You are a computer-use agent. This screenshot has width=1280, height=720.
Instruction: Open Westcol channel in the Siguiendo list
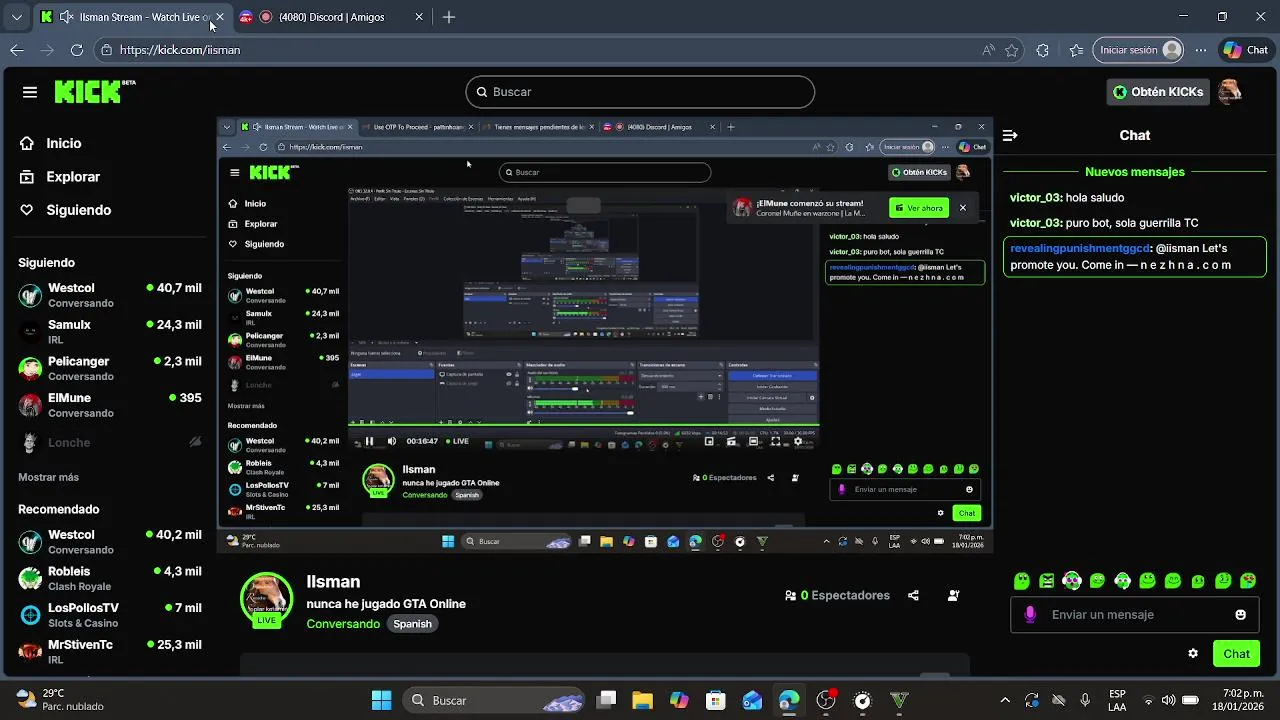[x=110, y=295]
